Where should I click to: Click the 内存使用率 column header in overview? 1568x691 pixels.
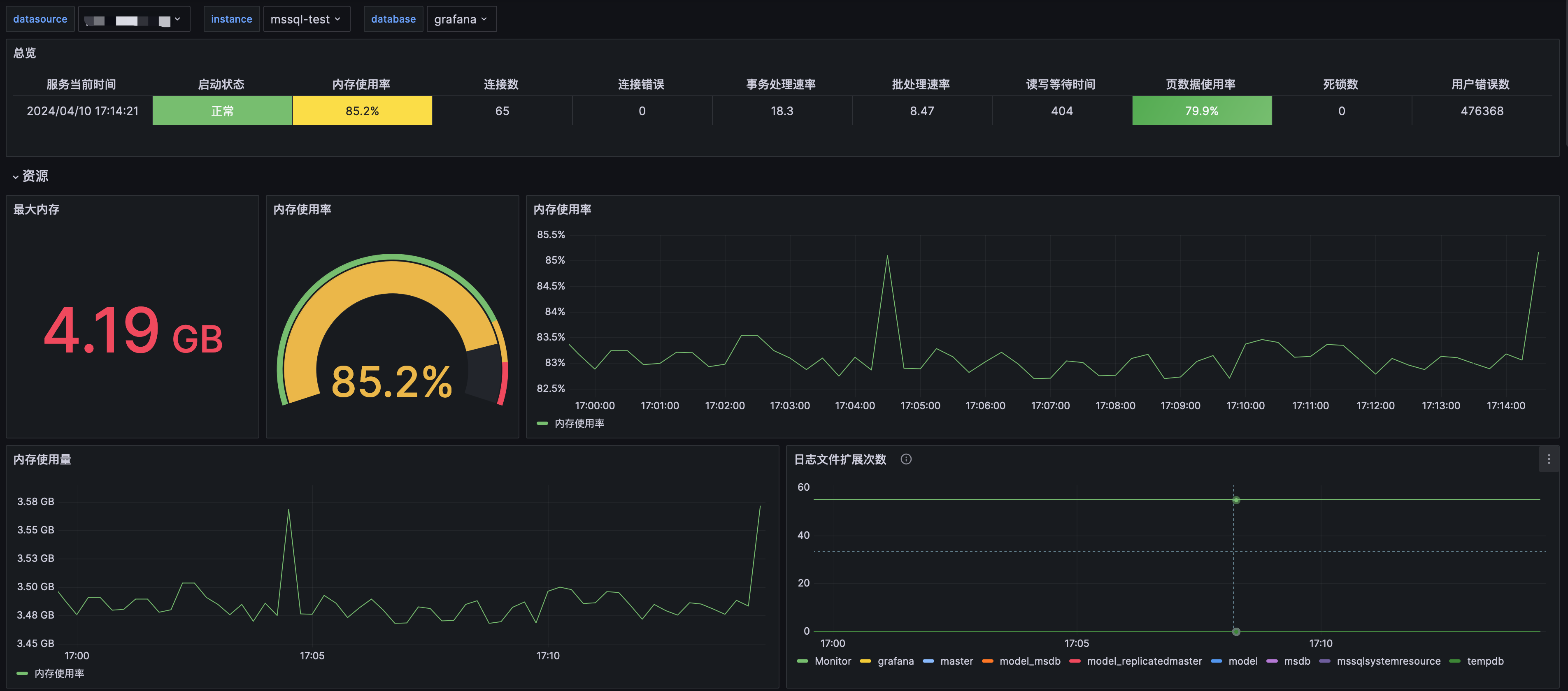click(x=361, y=85)
